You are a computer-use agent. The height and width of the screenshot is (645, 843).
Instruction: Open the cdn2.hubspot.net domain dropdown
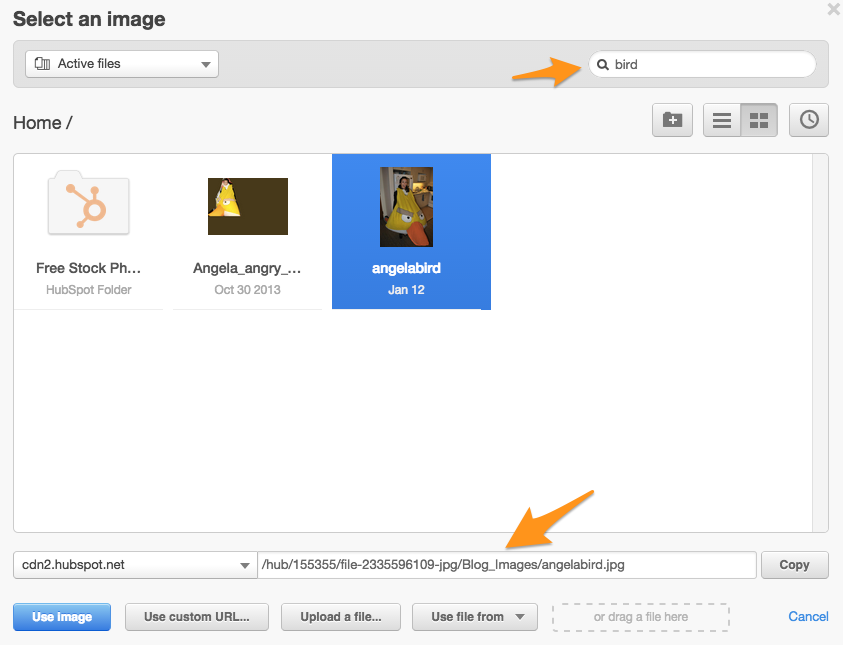pyautogui.click(x=135, y=565)
